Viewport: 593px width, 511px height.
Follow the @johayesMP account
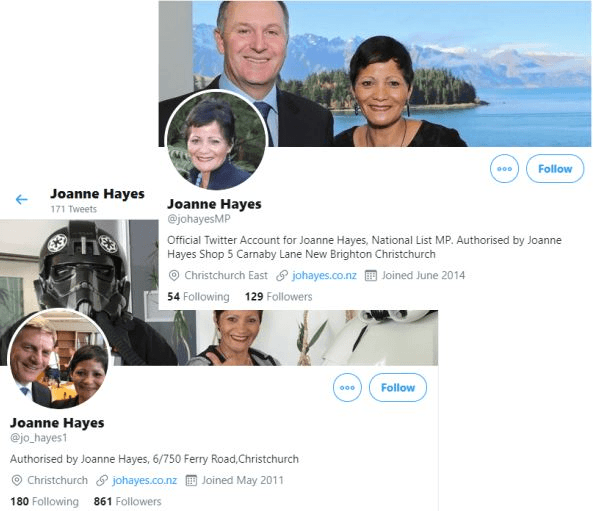[555, 169]
